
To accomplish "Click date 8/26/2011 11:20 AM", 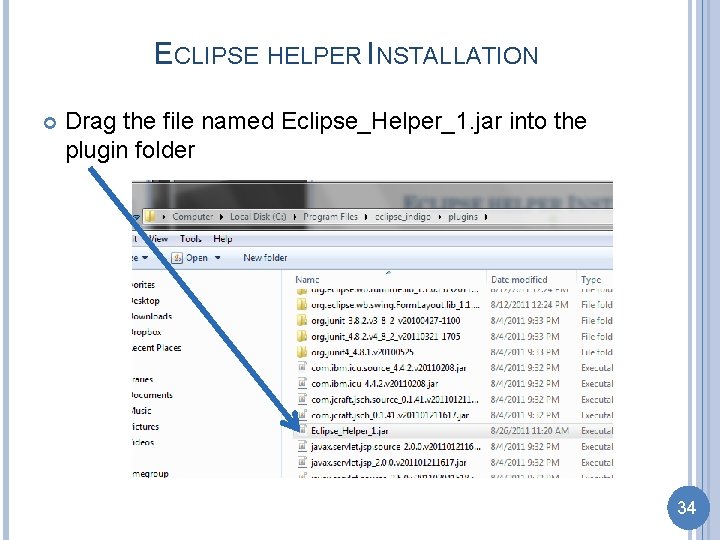I will click(x=529, y=431).
